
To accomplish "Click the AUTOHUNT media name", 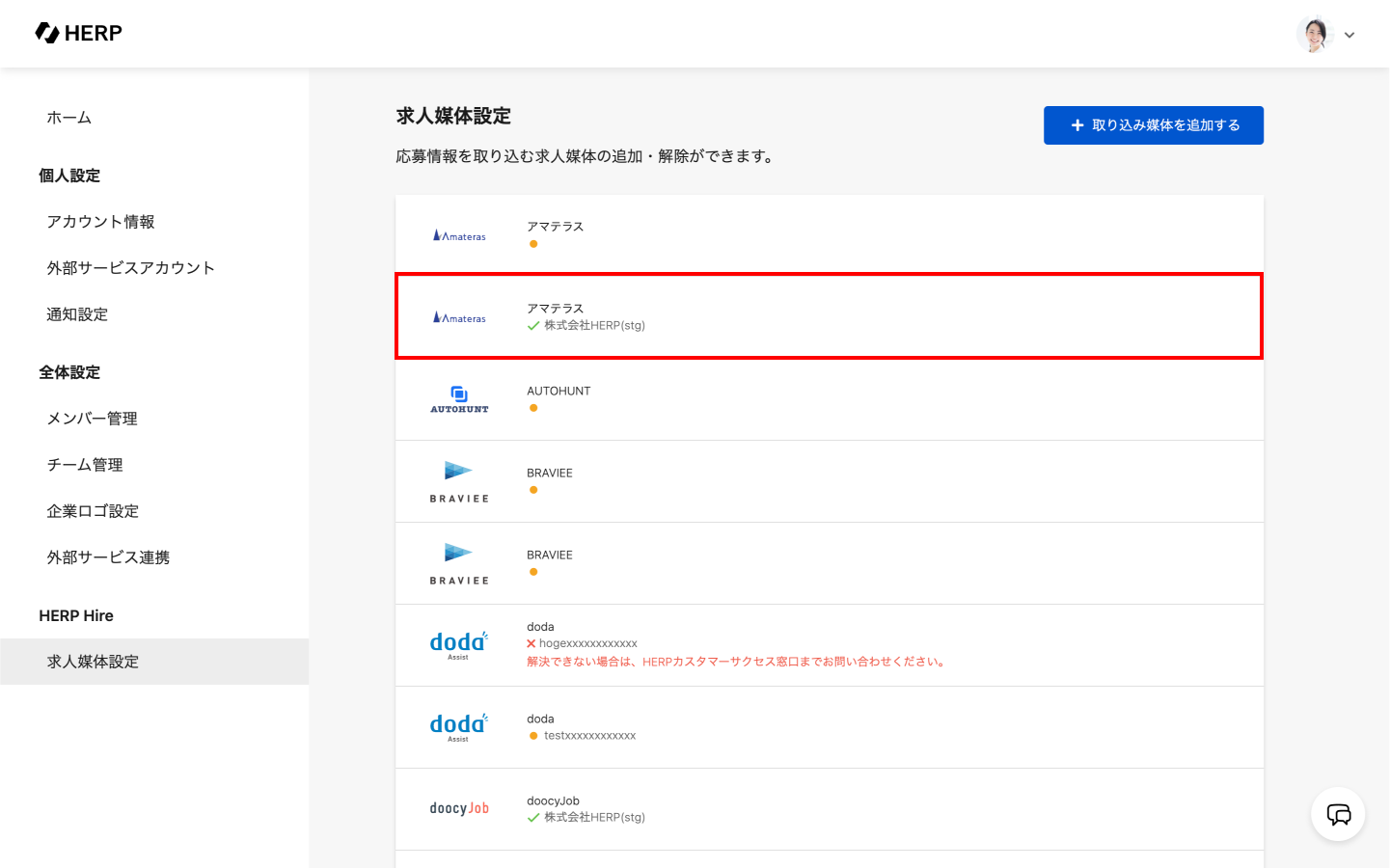I will tap(559, 391).
